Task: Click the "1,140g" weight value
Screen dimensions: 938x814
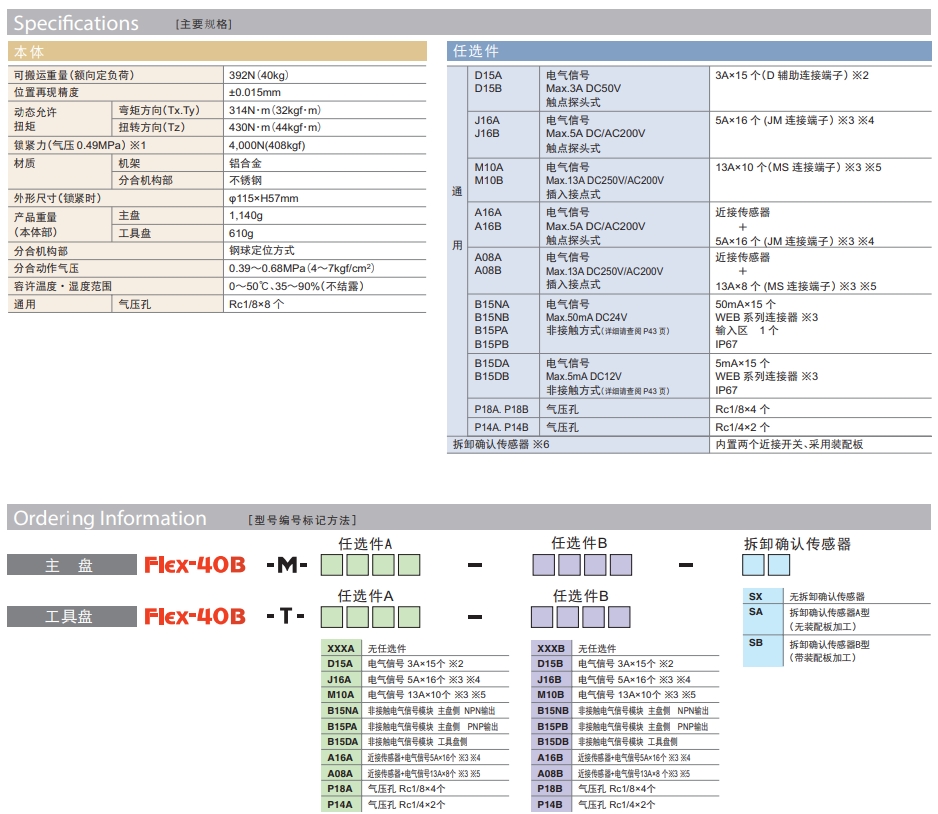Action: point(246,216)
